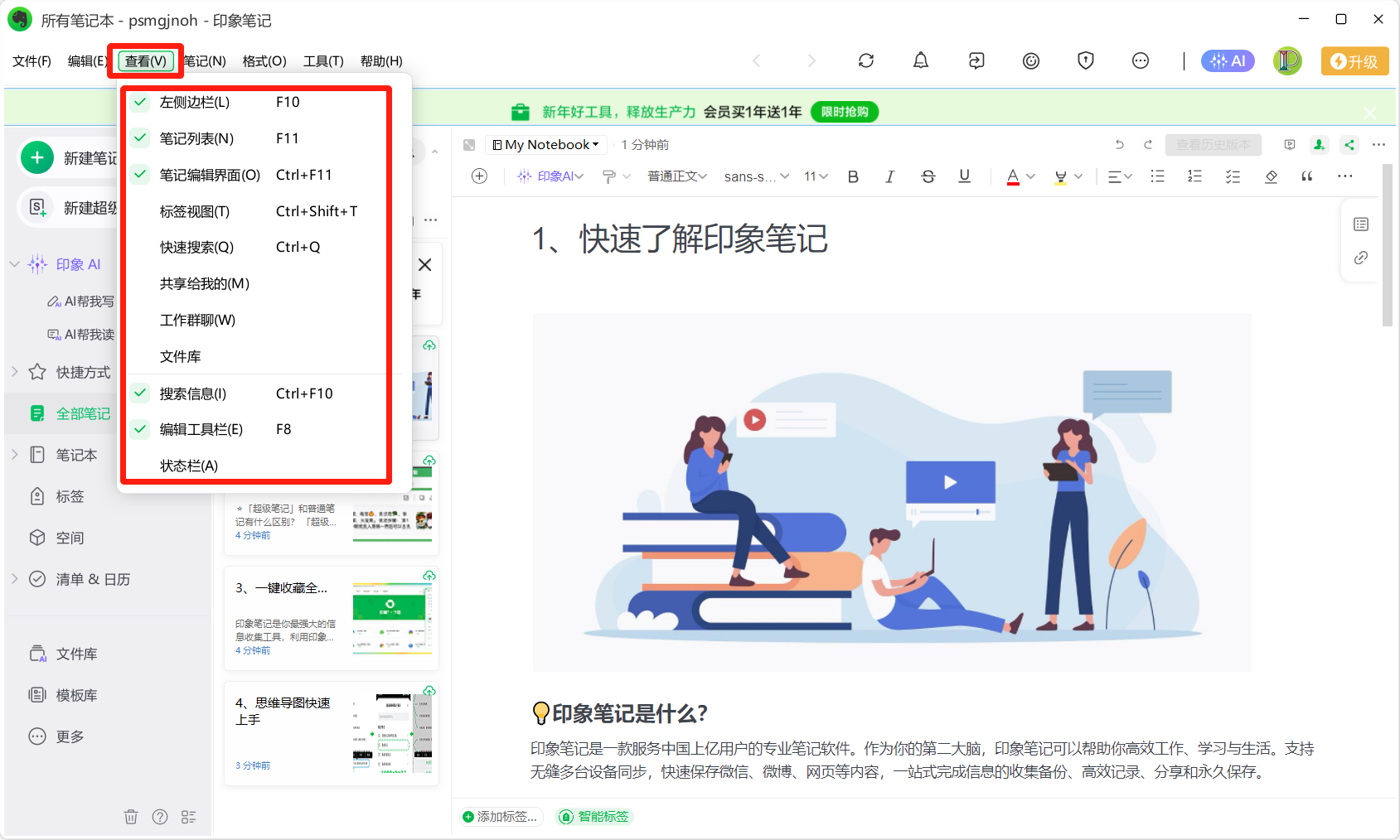
Task: Toggle 搜索信息 menu option
Action: click(257, 393)
